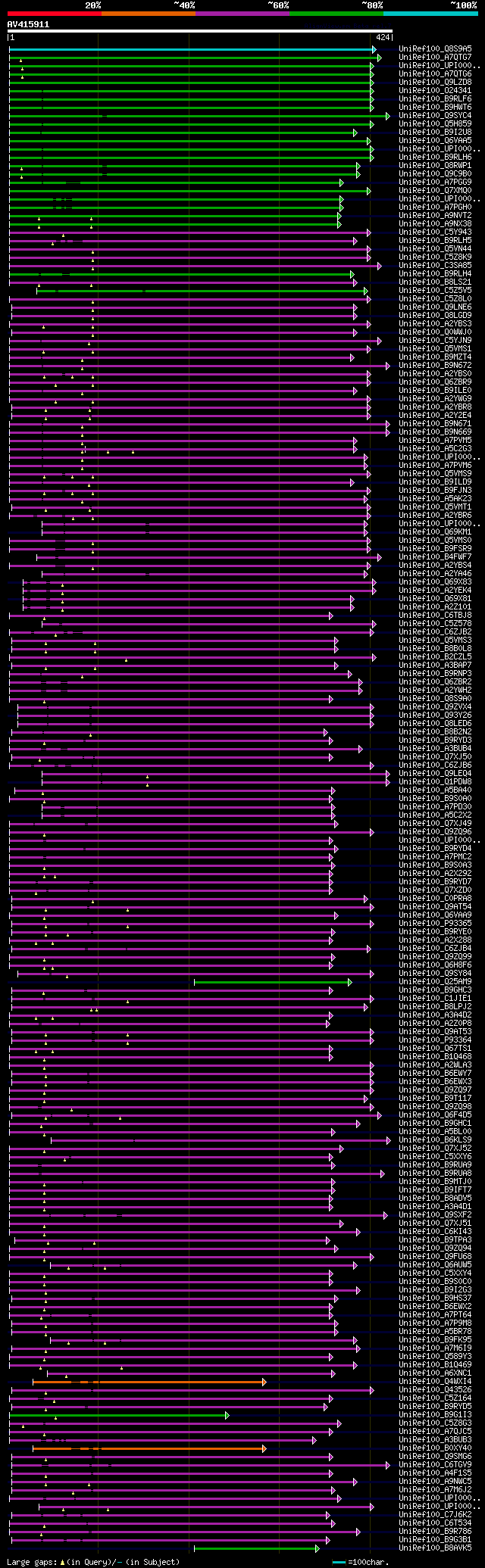
Task: Select label UniRef100_A9NX38
Action: (x=435, y=224)
